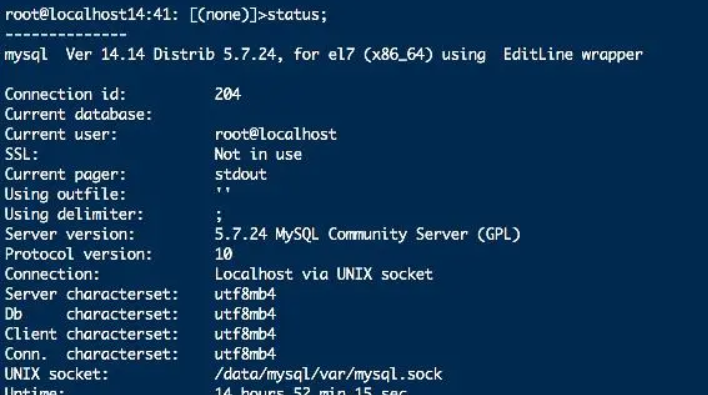708x395 pixels.
Task: Click the Db characterset utf8mb4 value
Action: 245,314
